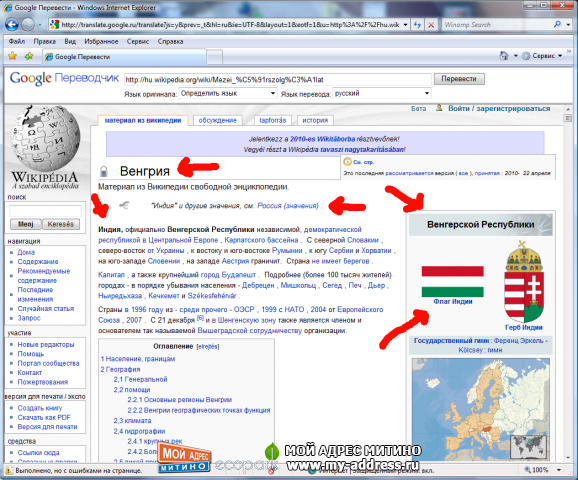Image resolution: width=578 pixels, height=480 pixels.
Task: Click the Бета link
Action: (418, 108)
